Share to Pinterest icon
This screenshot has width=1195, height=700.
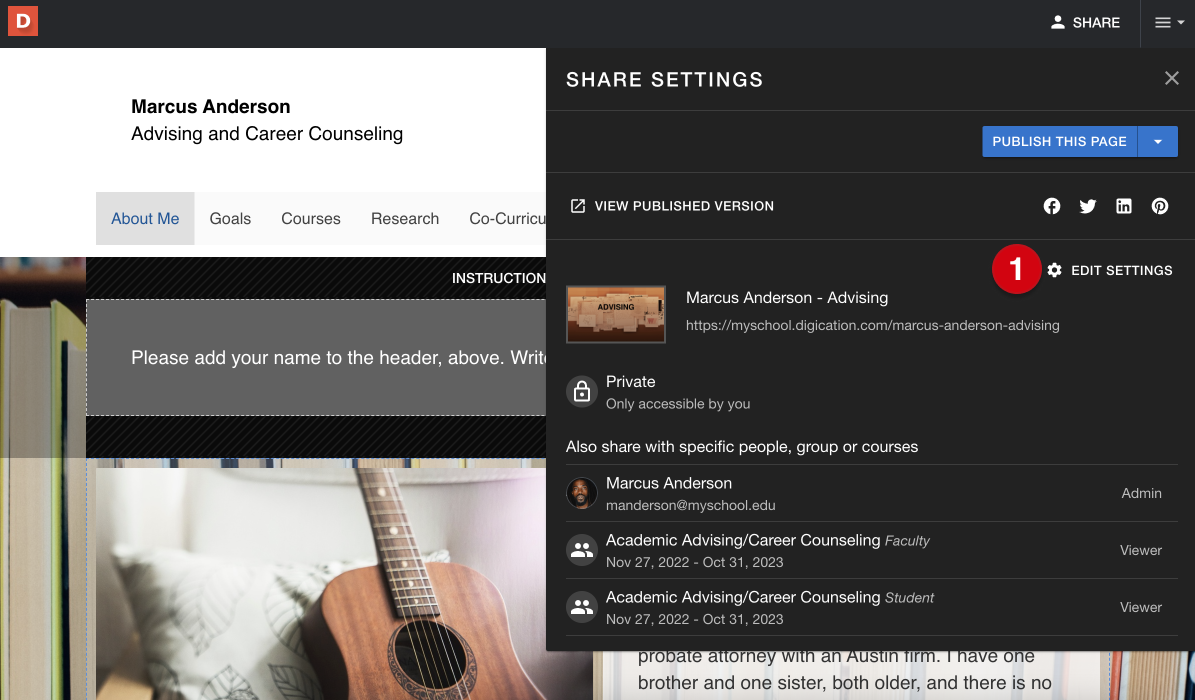pos(1160,206)
